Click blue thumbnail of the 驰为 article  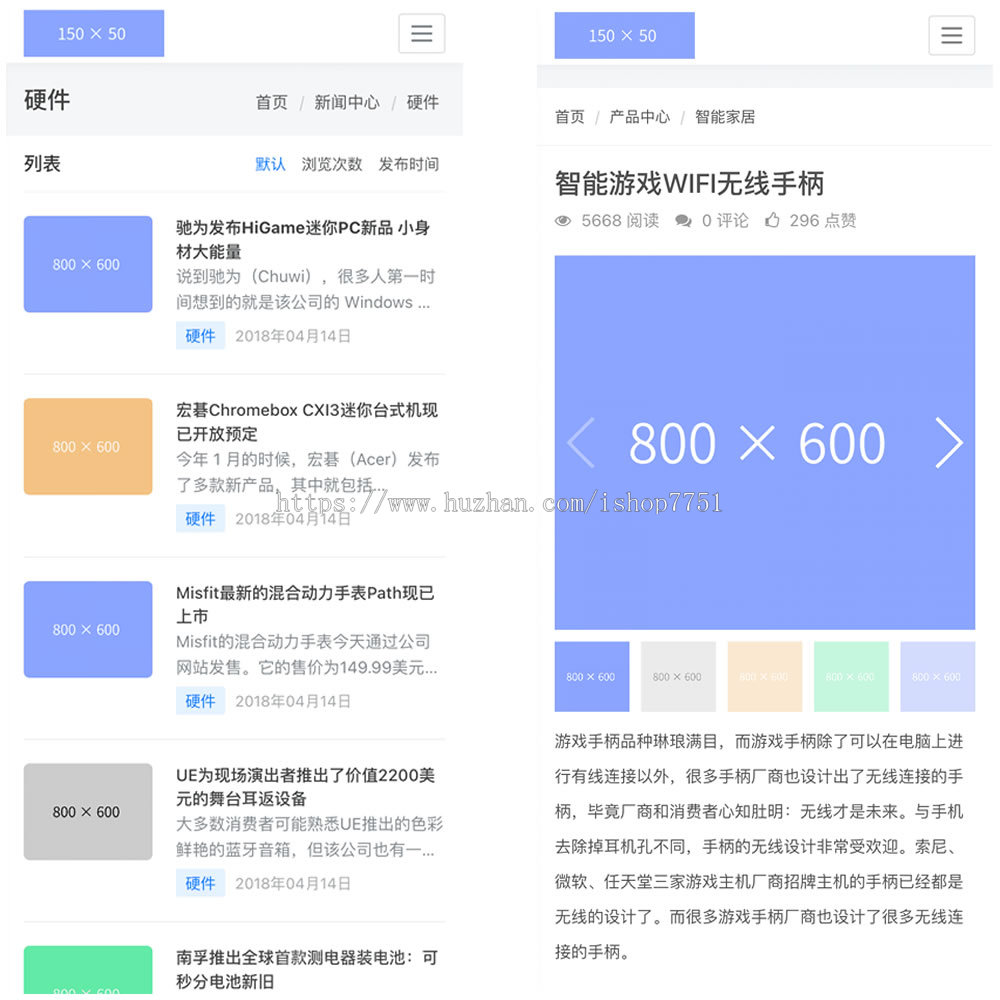tap(88, 264)
